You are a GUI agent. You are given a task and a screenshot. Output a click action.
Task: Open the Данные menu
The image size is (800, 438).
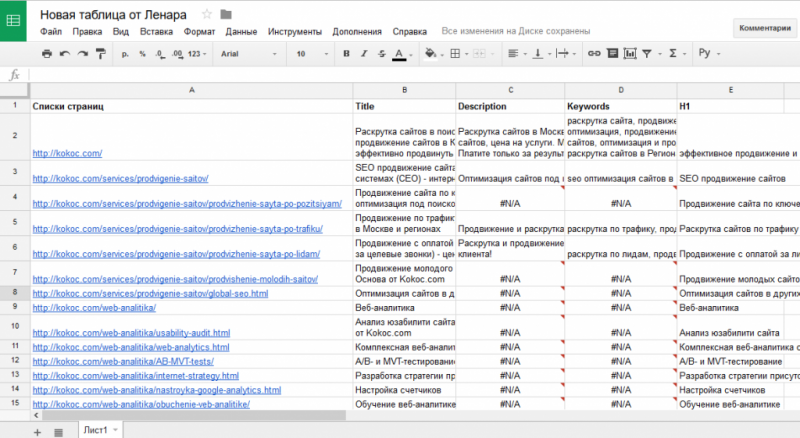coord(241,32)
